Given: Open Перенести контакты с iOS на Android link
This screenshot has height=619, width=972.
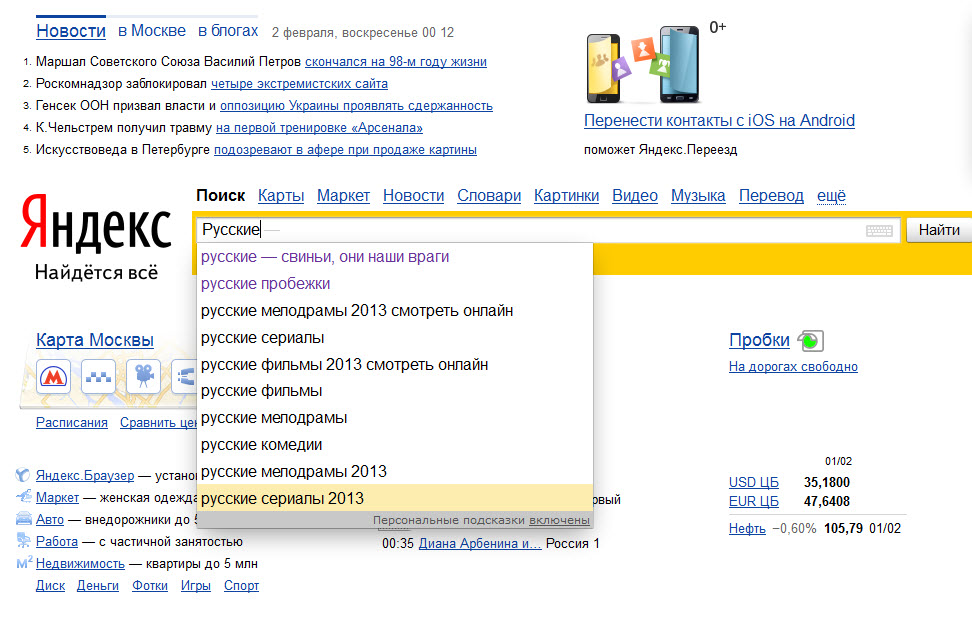Looking at the screenshot, I should click(719, 120).
